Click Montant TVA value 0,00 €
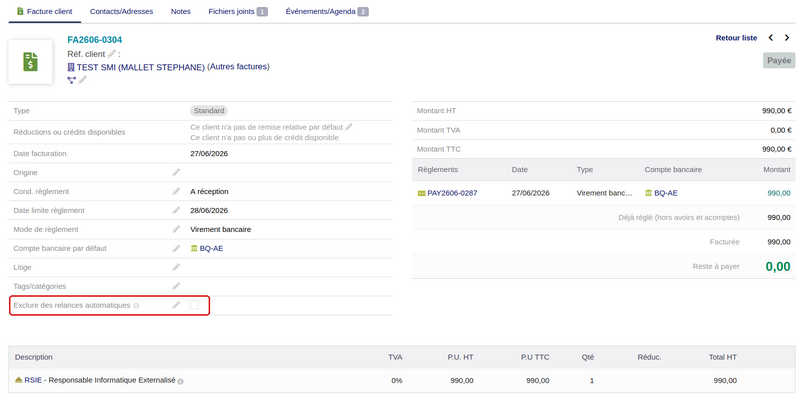The width and height of the screenshot is (800, 400). pyautogui.click(x=781, y=130)
